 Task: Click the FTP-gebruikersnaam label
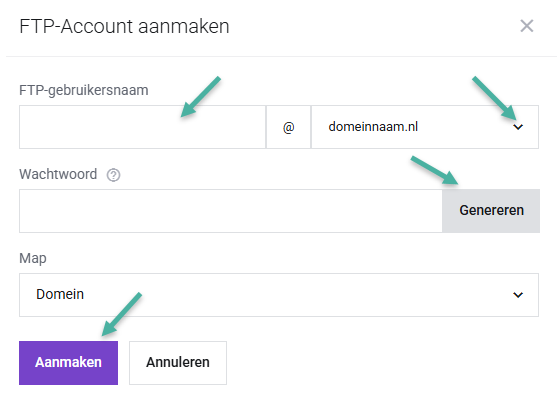(x=84, y=90)
